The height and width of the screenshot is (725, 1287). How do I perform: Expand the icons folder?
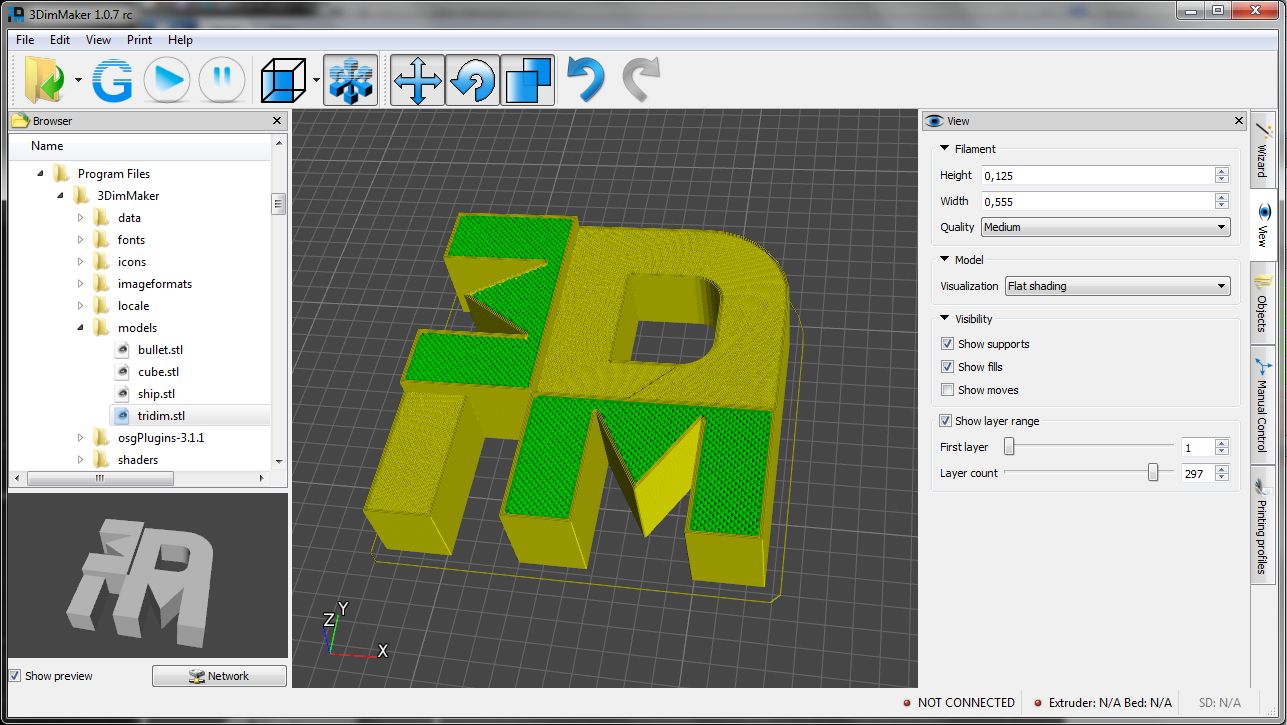(81, 261)
